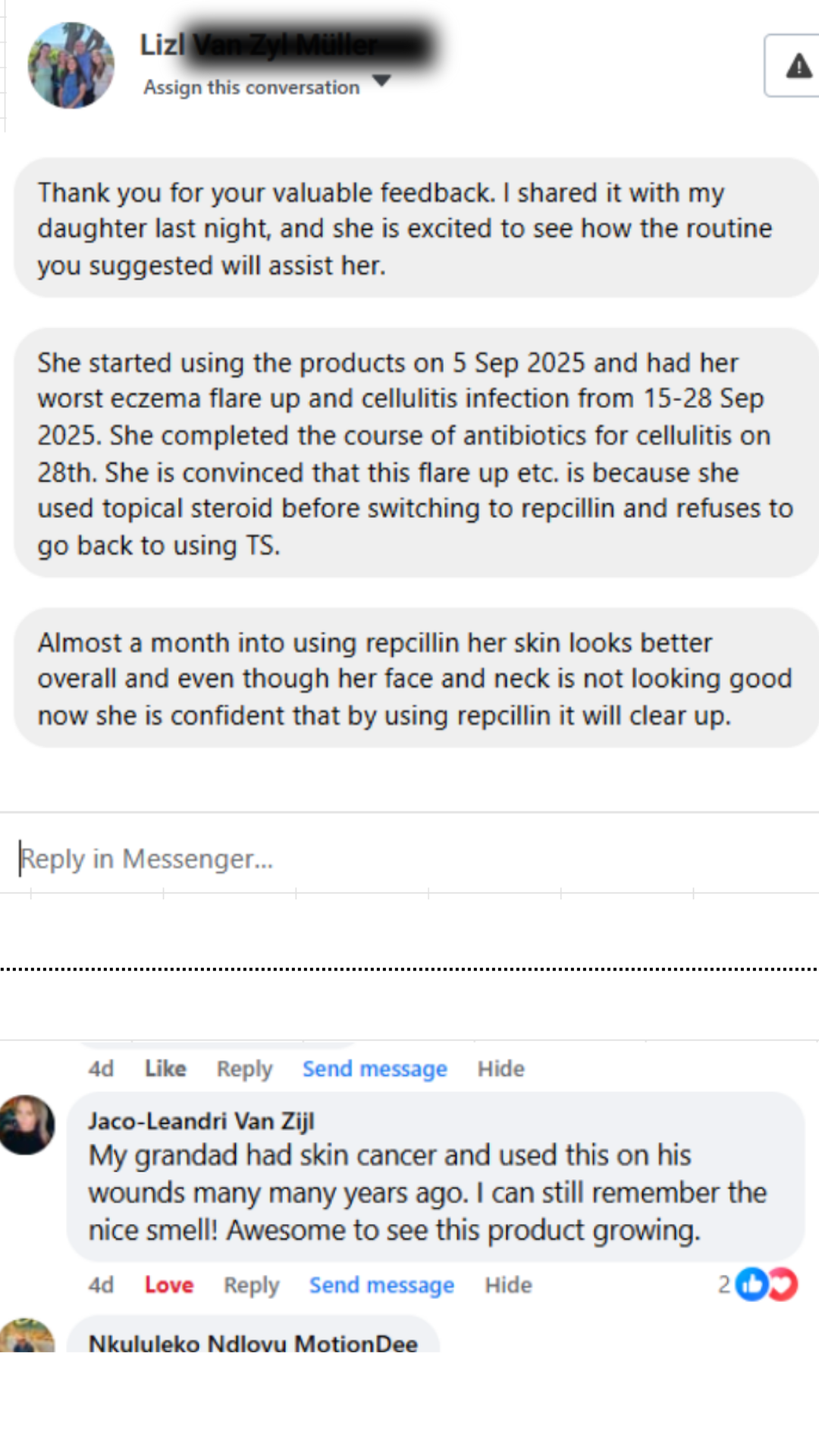The image size is (819, 1456).
Task: View the reaction count on Jaco-Leandri's comment
Action: 724,1285
